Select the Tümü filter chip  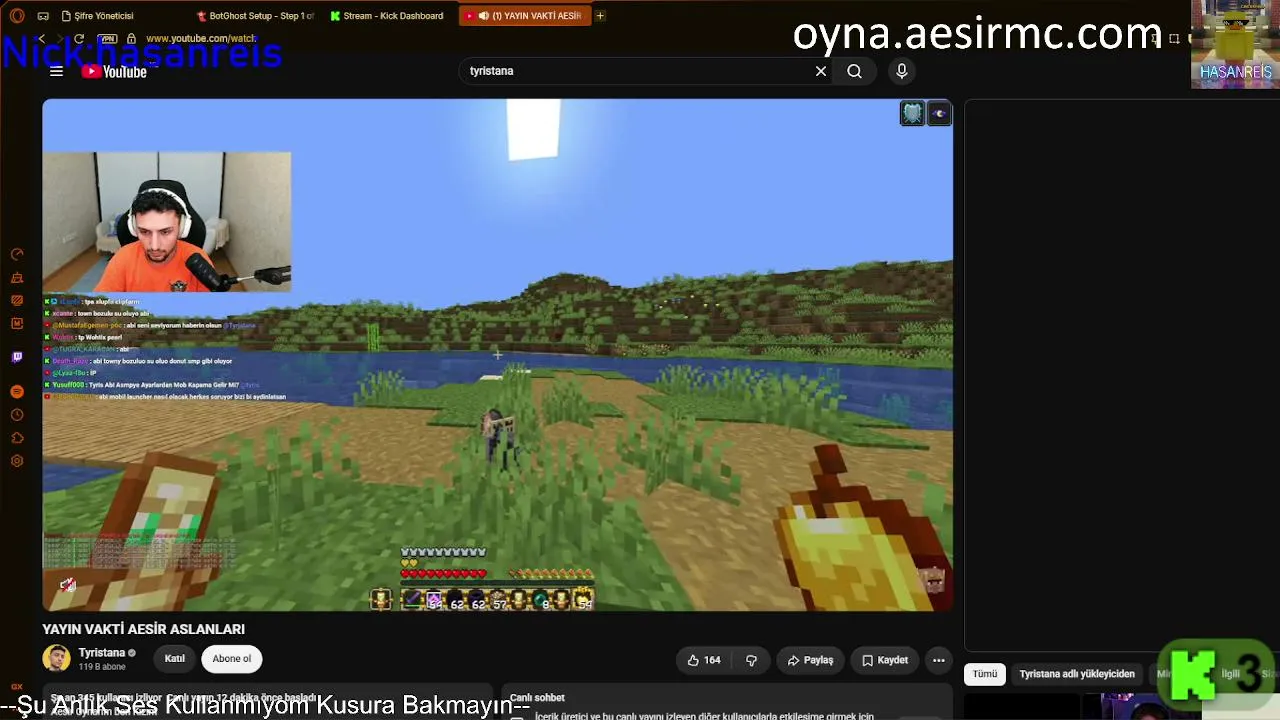(985, 674)
